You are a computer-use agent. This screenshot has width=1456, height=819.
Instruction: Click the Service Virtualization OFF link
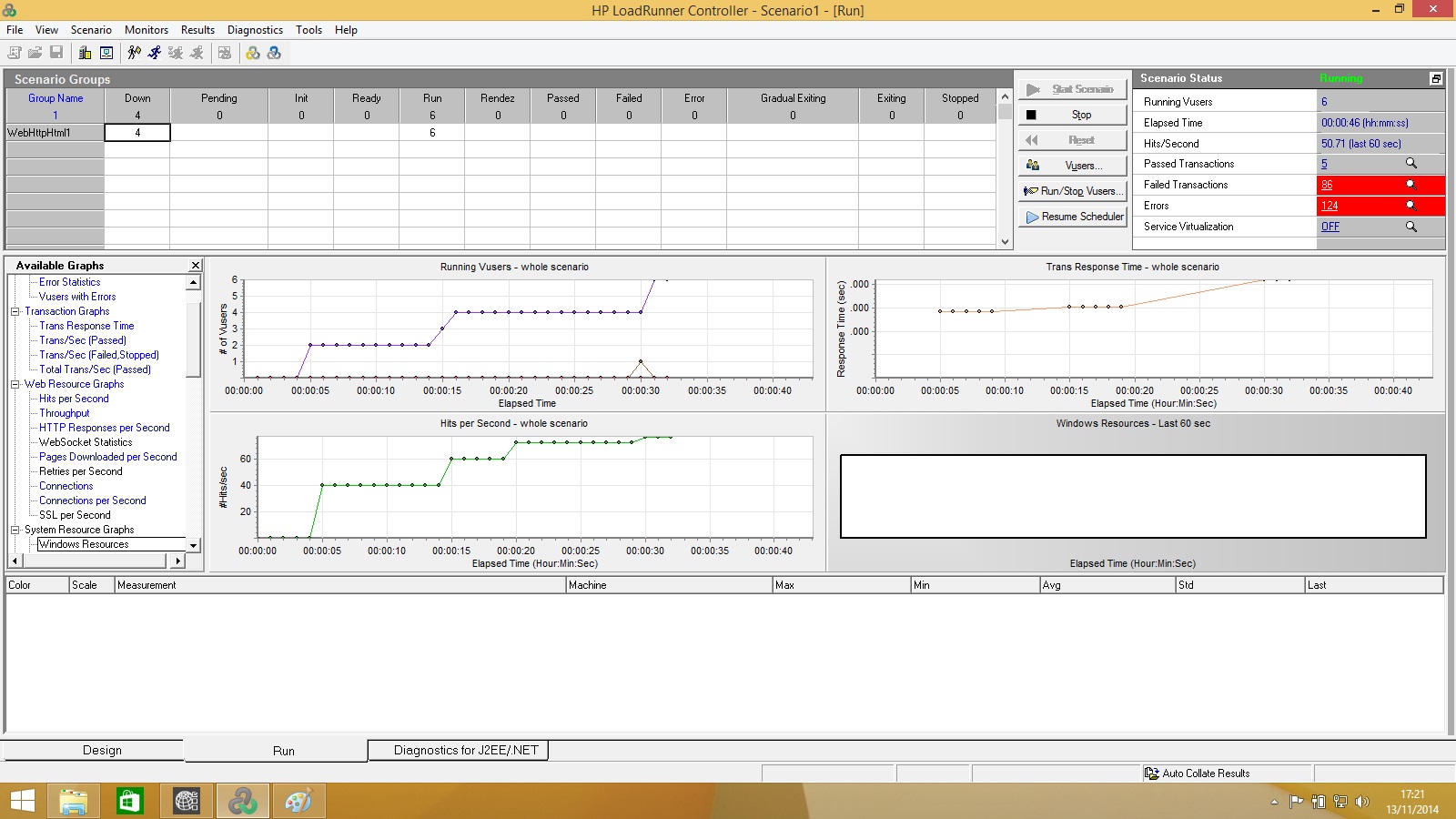click(1330, 227)
